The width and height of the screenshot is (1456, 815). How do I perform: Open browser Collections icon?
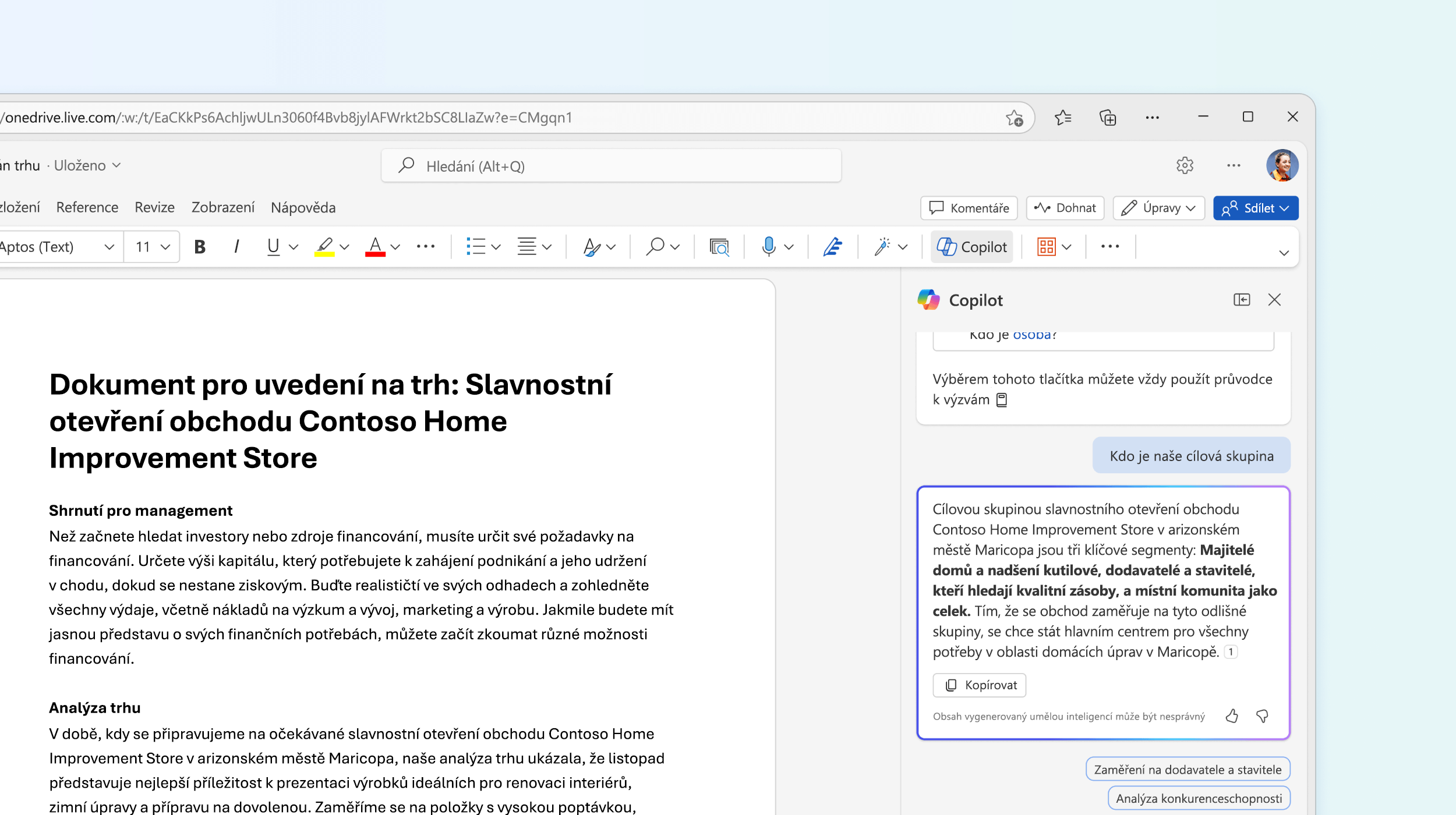click(1108, 118)
